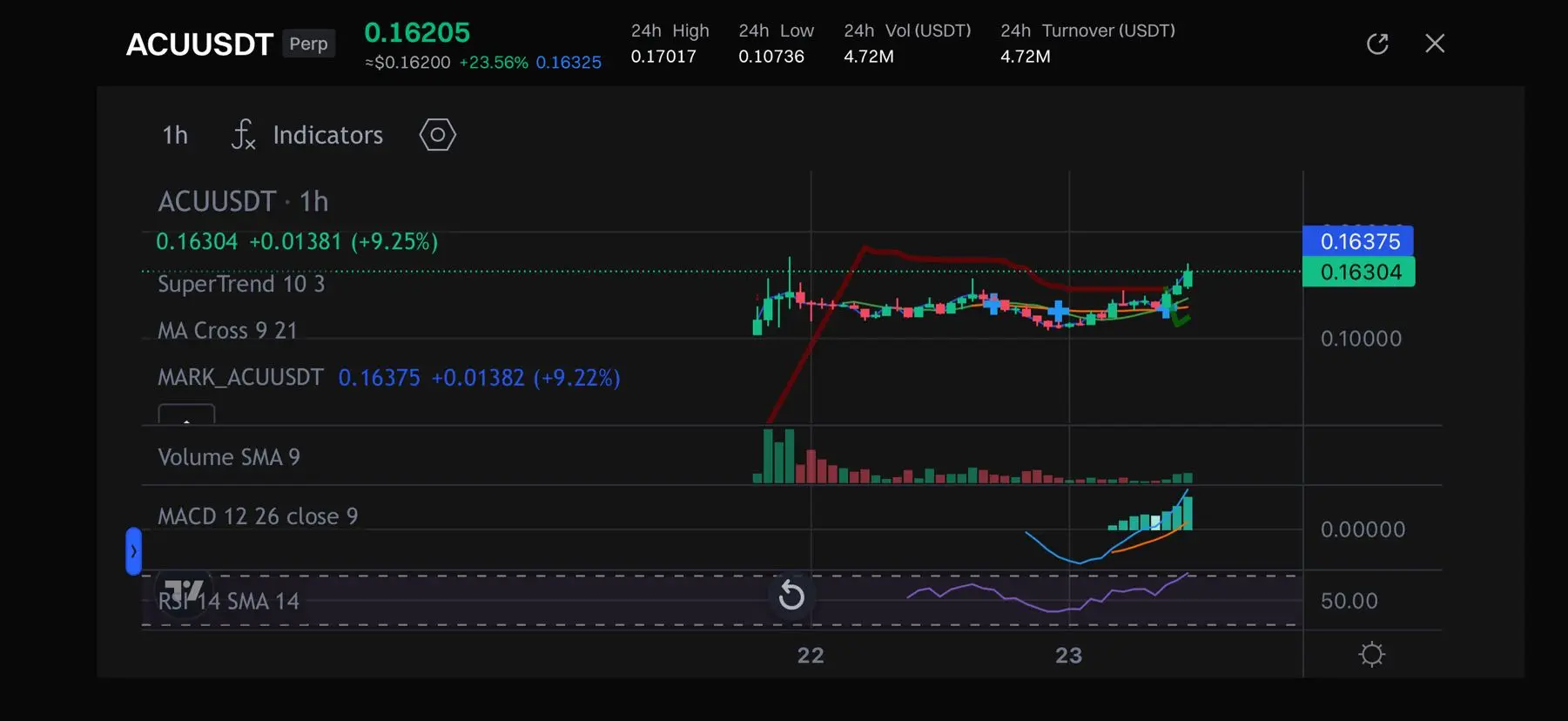The image size is (1568, 721).
Task: Open the 1h timeframe selector
Action: (175, 135)
